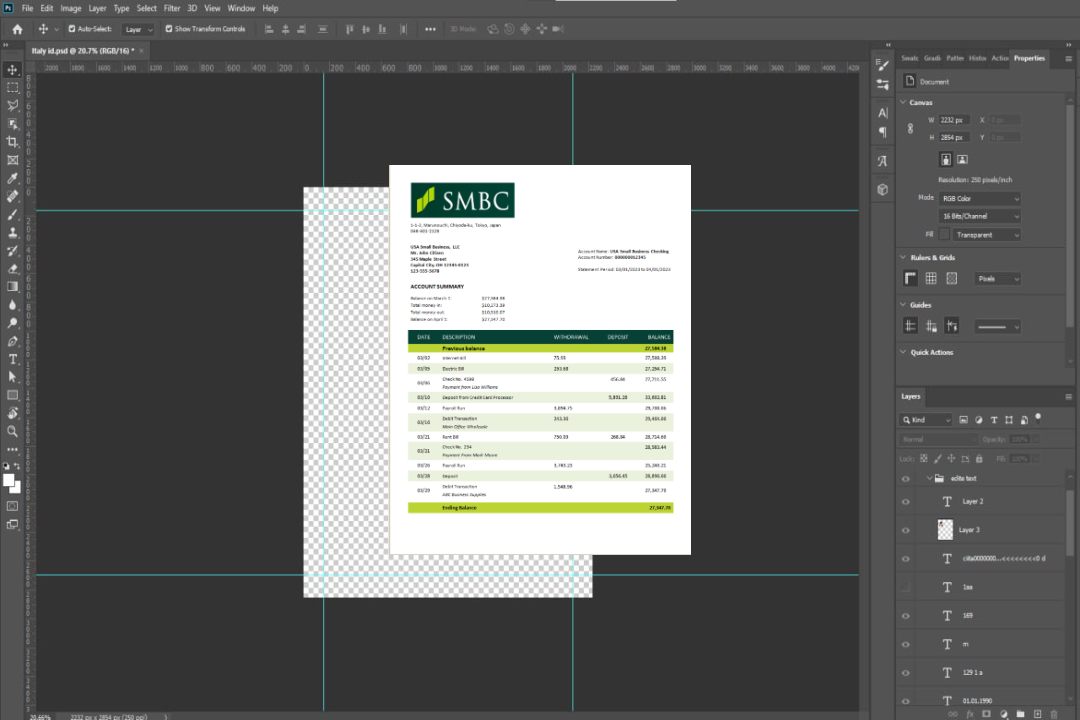Hide the '169' text layer

pos(906,616)
